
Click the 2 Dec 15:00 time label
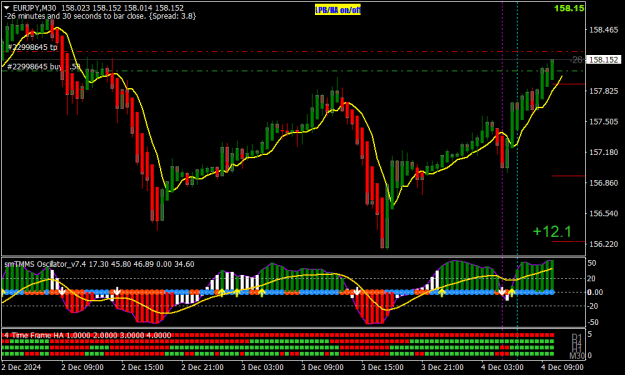[x=142, y=367]
